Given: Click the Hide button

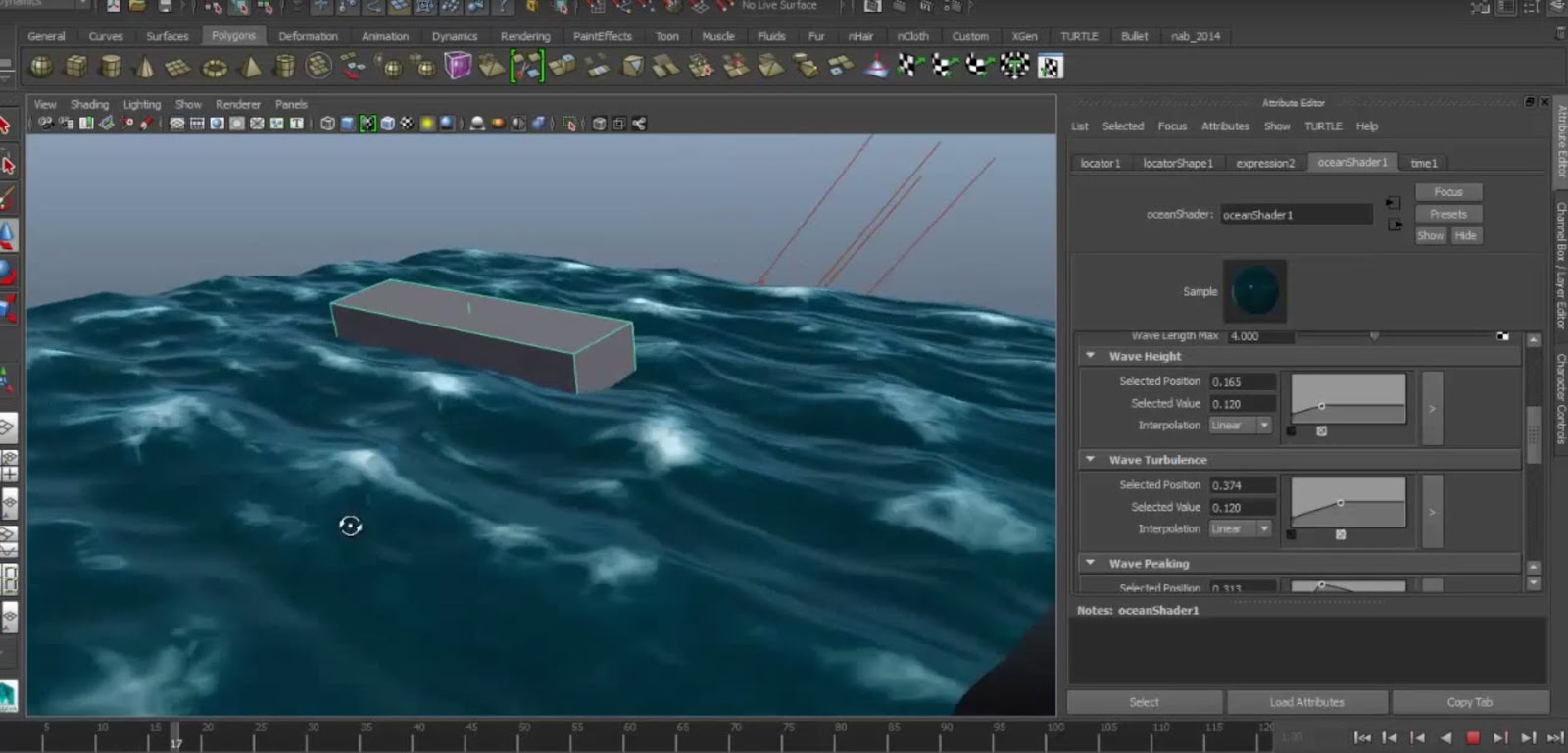Looking at the screenshot, I should point(1465,235).
